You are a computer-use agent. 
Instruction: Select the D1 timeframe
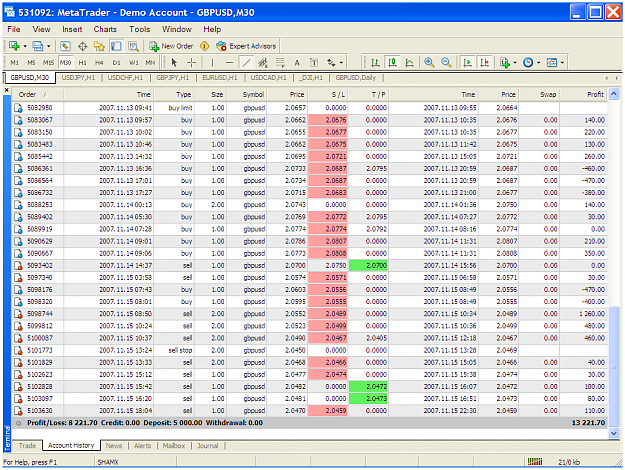pyautogui.click(x=116, y=63)
